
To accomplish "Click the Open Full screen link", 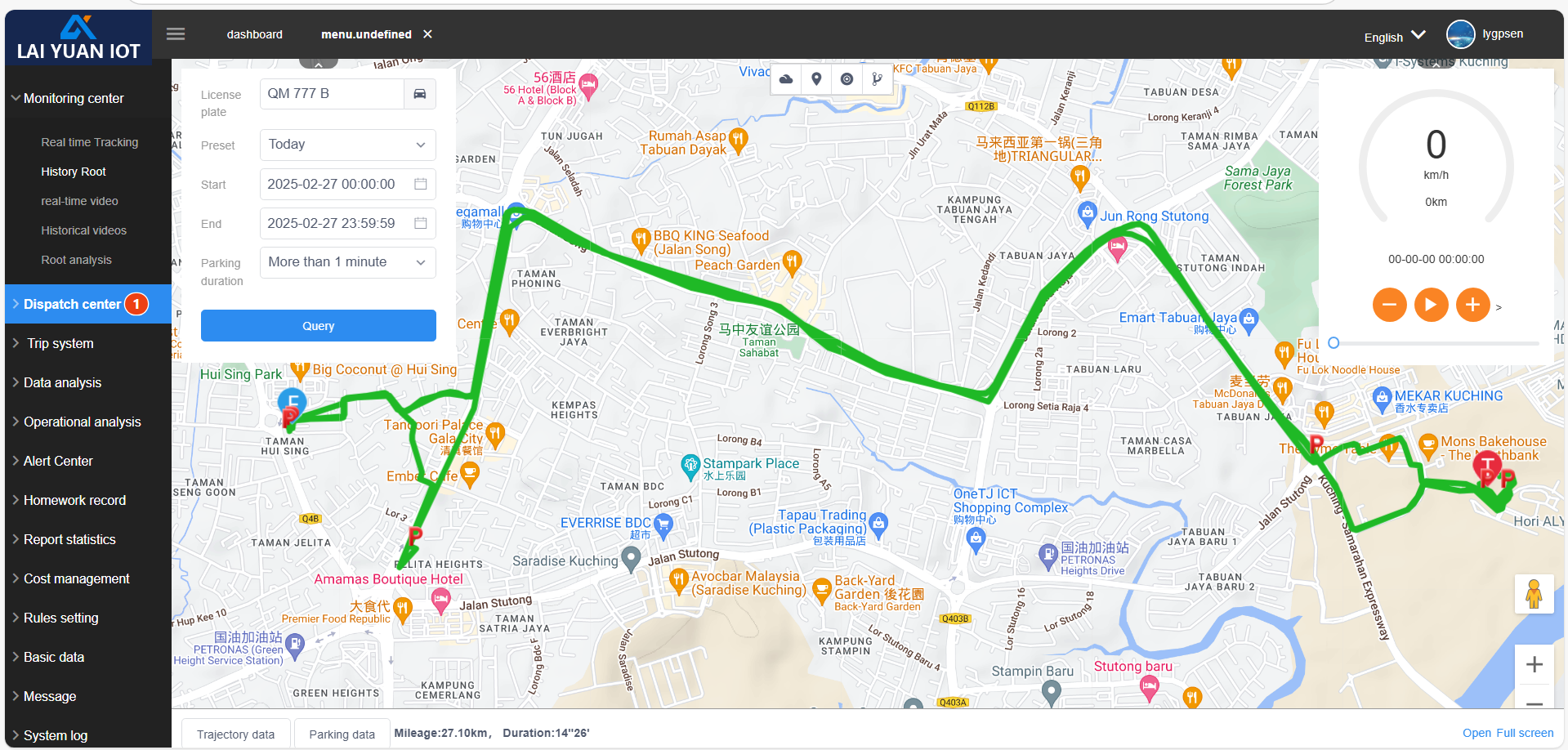I will (1508, 733).
